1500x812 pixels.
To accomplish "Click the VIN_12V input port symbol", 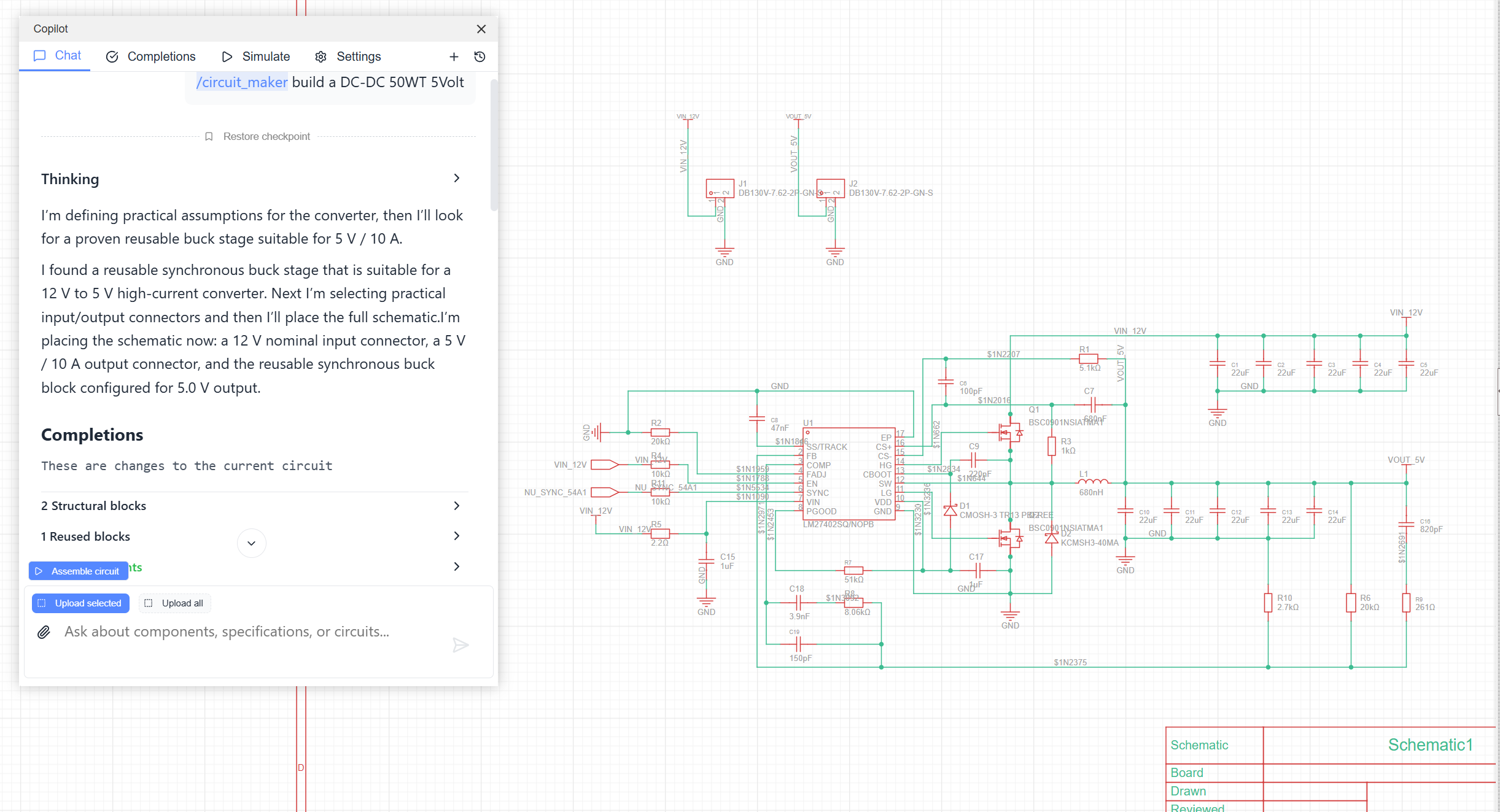I will (605, 465).
